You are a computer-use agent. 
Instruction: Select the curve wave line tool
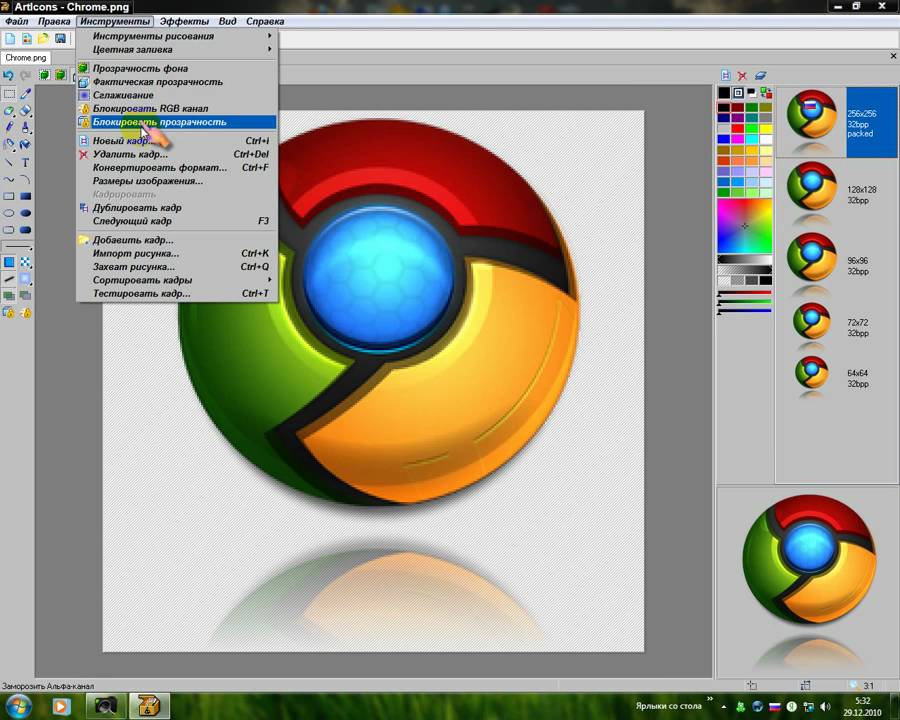coord(9,180)
